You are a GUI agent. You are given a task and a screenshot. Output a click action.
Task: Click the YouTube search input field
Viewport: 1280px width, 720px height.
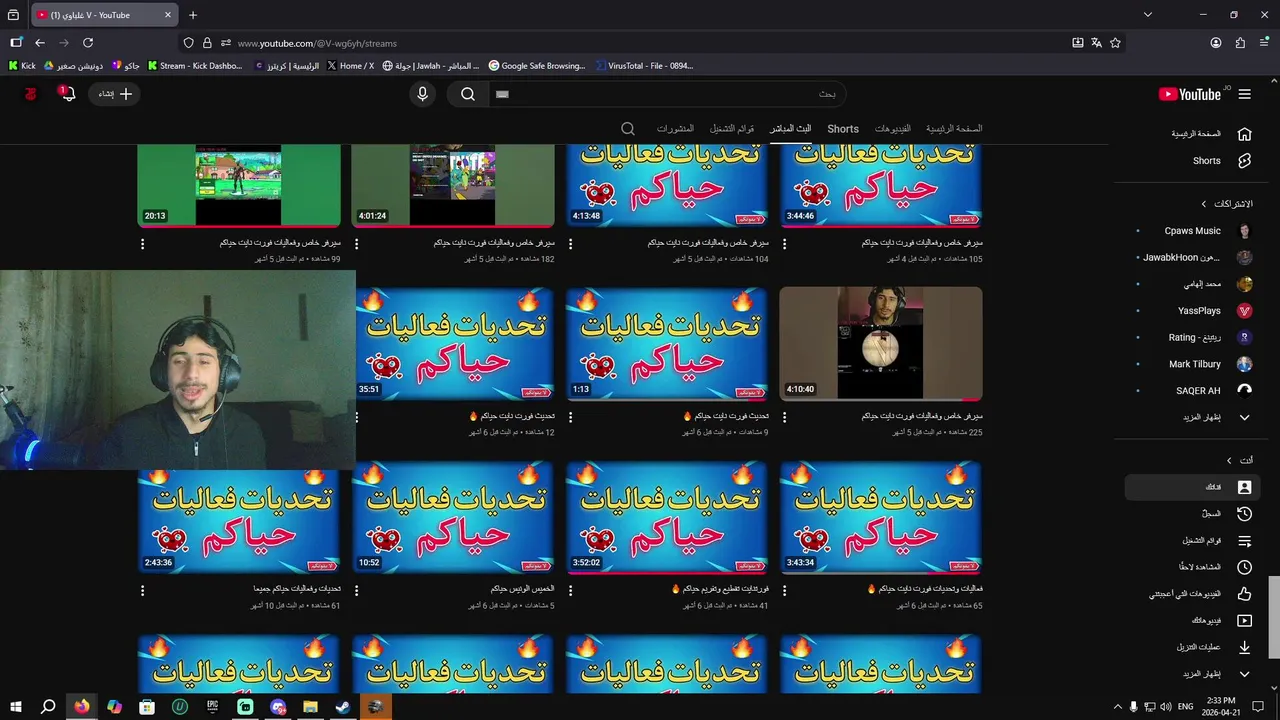click(x=666, y=94)
